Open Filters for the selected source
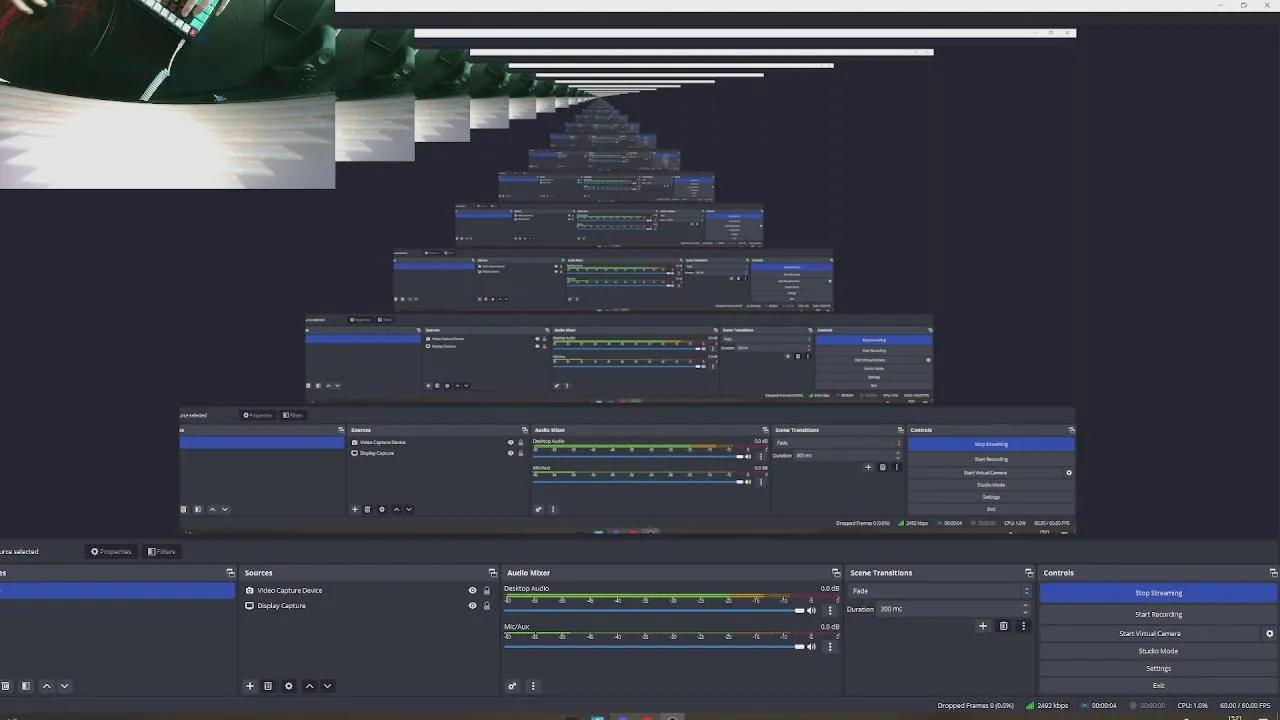 [161, 551]
